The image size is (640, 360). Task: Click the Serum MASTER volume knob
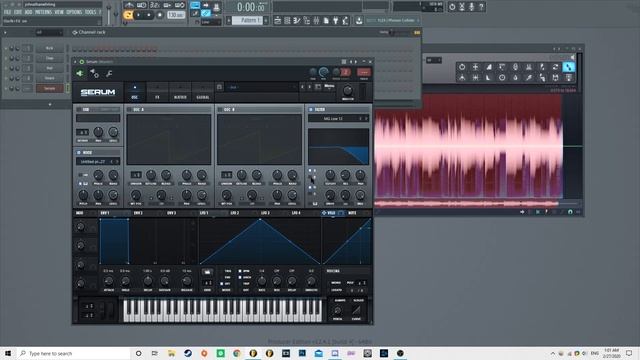click(348, 90)
